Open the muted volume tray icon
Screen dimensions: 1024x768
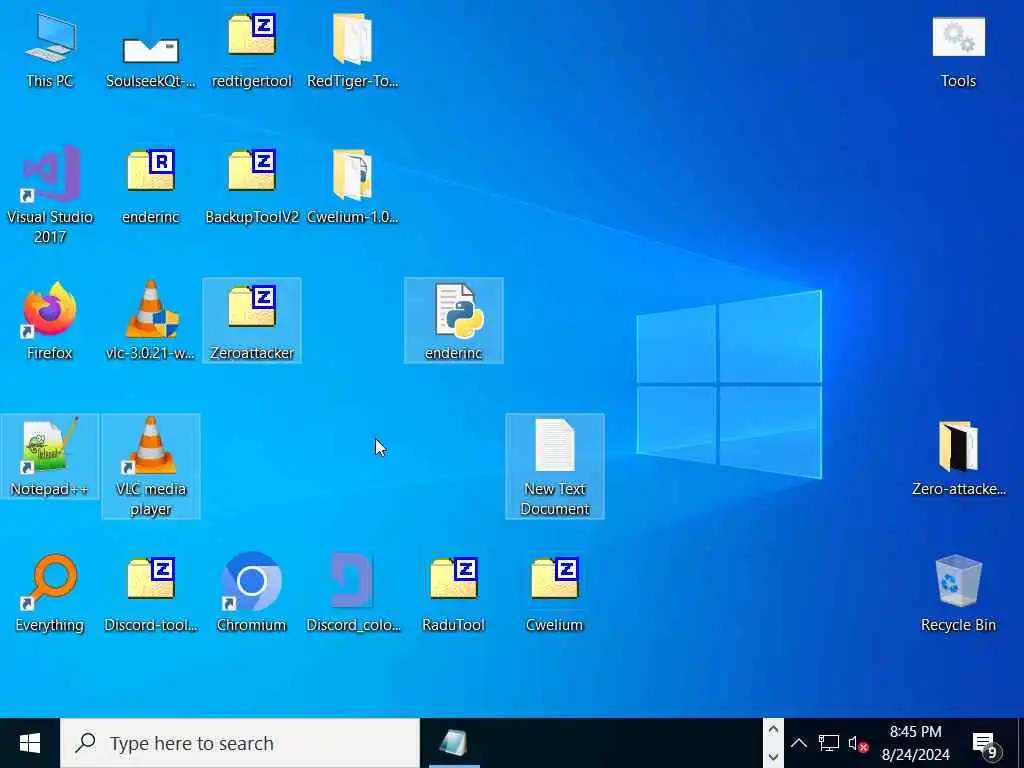[x=857, y=743]
